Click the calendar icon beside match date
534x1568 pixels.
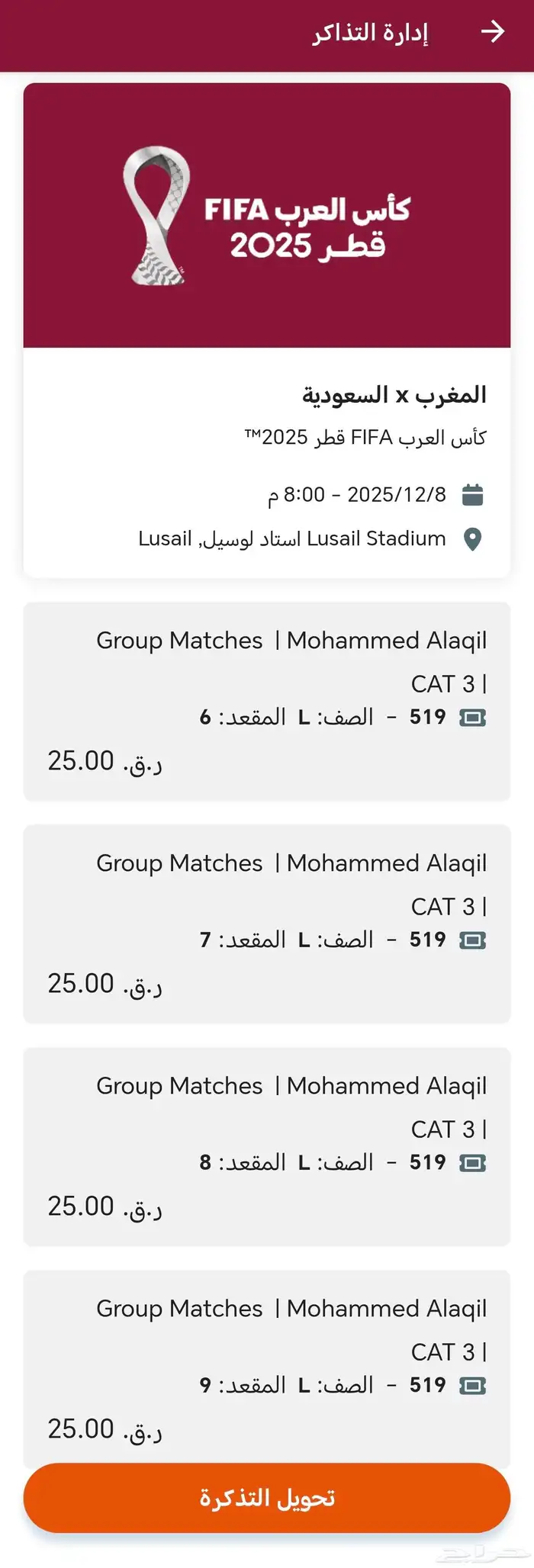473,495
